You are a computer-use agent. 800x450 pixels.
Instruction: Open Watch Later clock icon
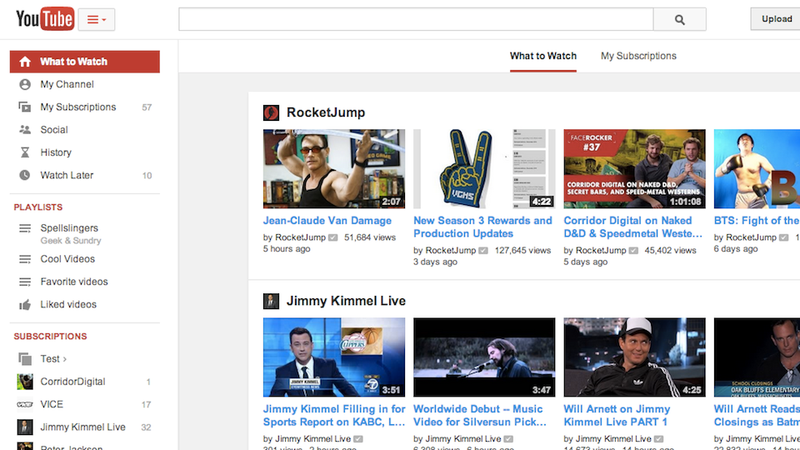25,175
